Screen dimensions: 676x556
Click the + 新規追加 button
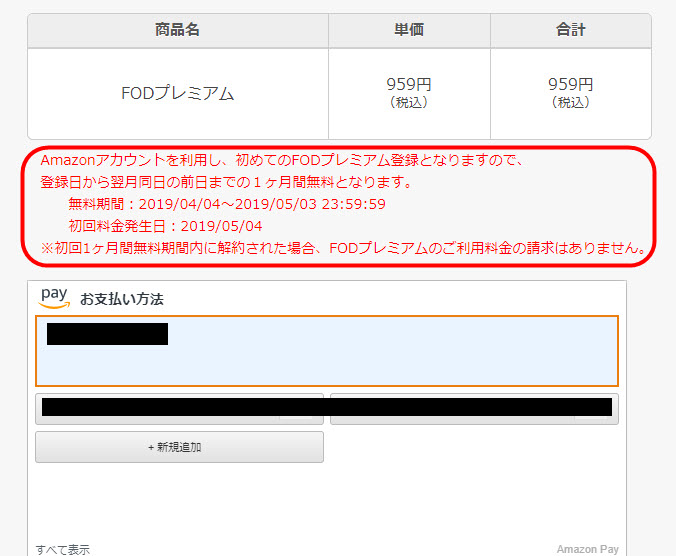[x=179, y=447]
